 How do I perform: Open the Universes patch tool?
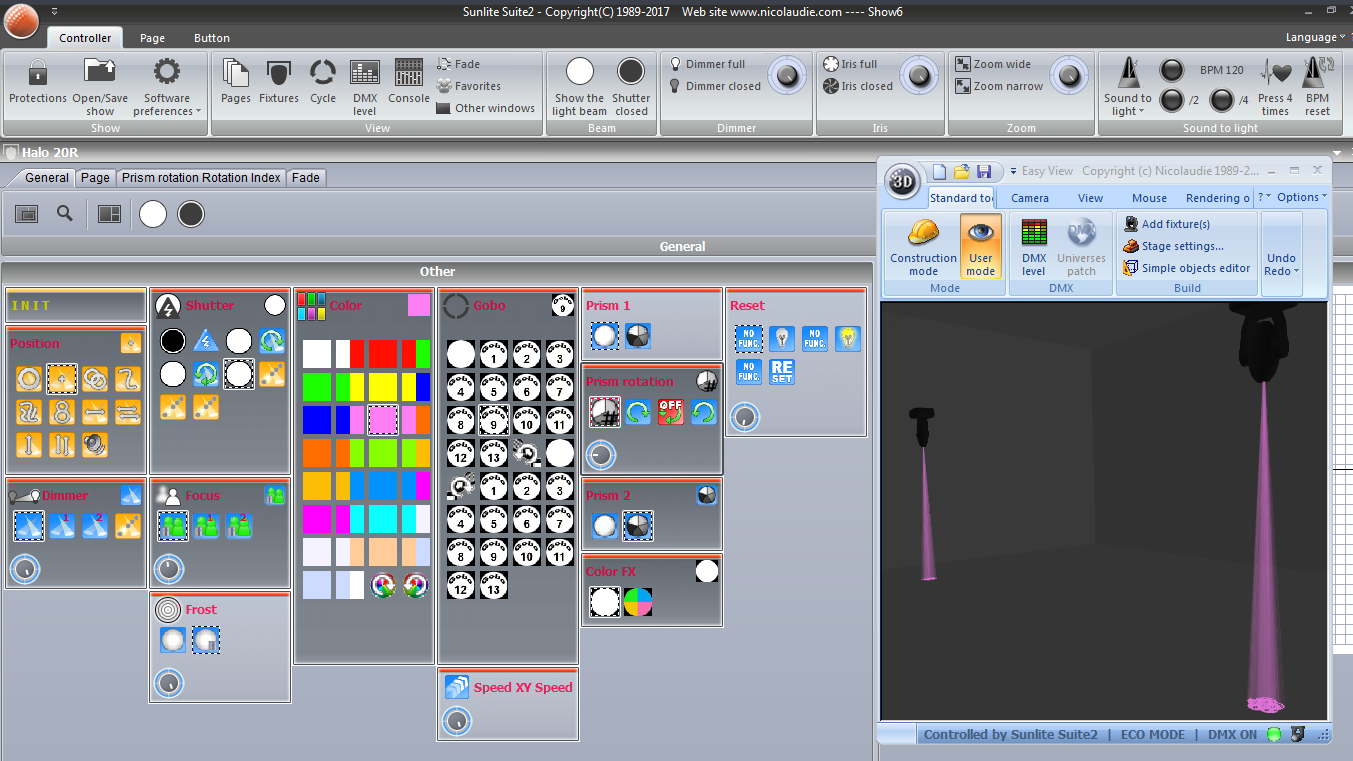click(x=1081, y=248)
